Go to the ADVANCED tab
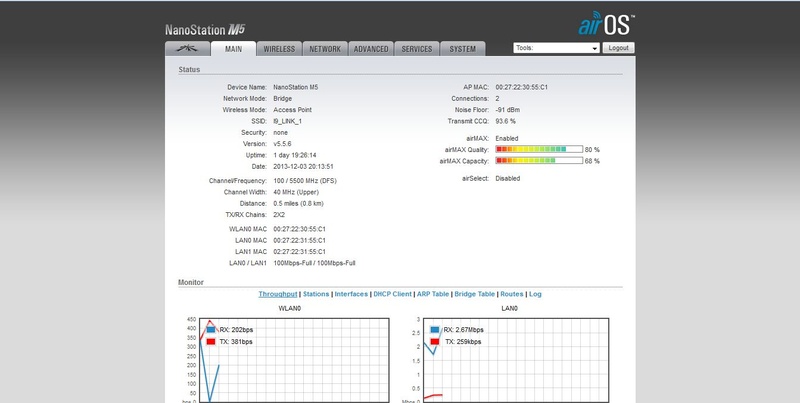Viewport: 800px width, 403px height. pyautogui.click(x=370, y=48)
